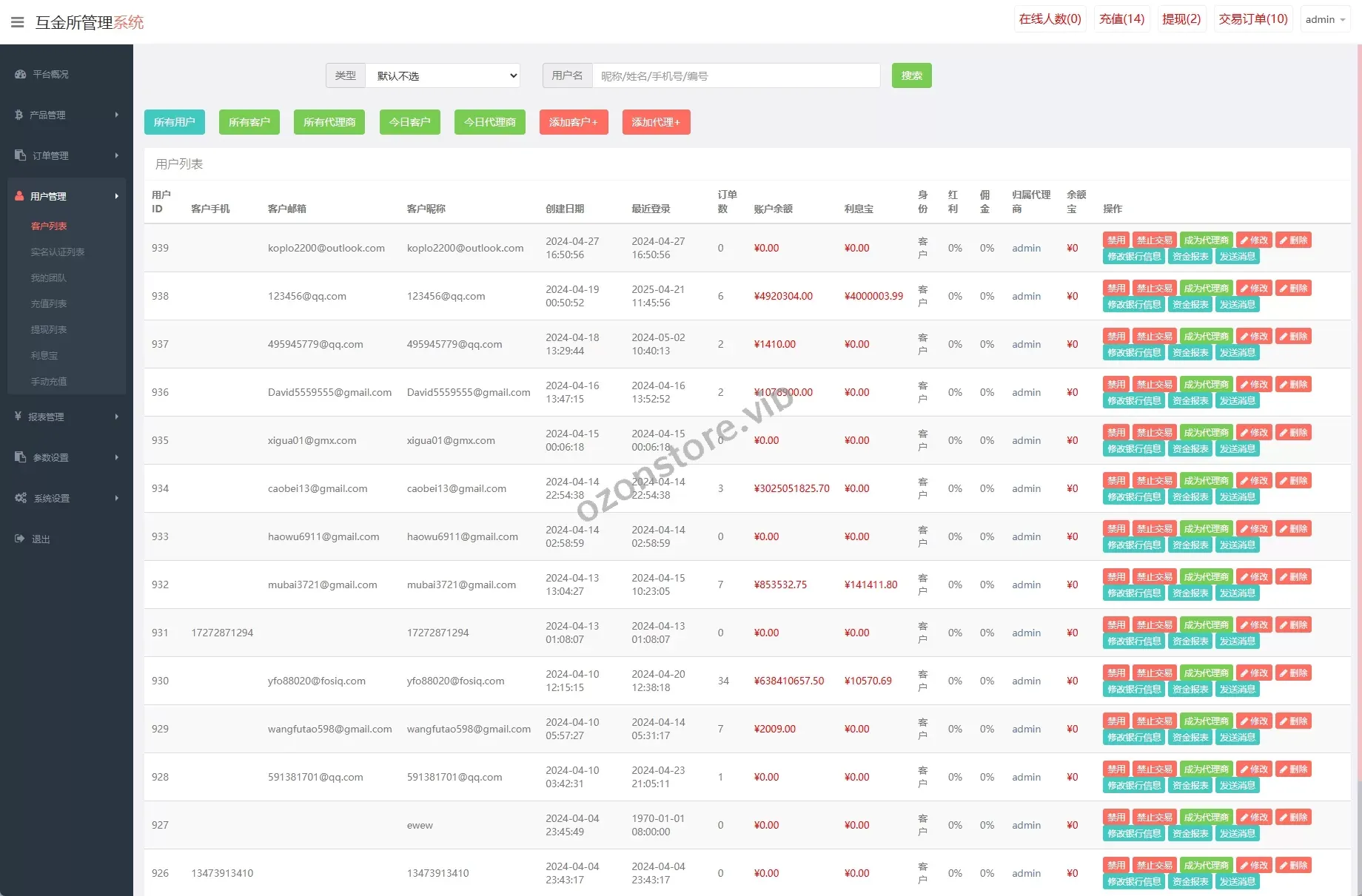1362x896 pixels.
Task: Click the hamburger menu icon in header
Action: 18,22
